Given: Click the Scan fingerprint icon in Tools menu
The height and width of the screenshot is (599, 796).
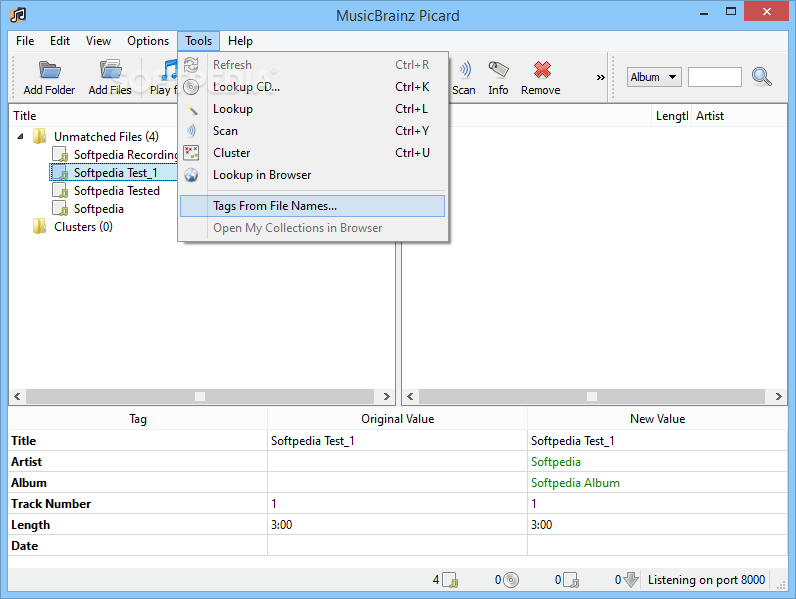Looking at the screenshot, I should tap(191, 131).
